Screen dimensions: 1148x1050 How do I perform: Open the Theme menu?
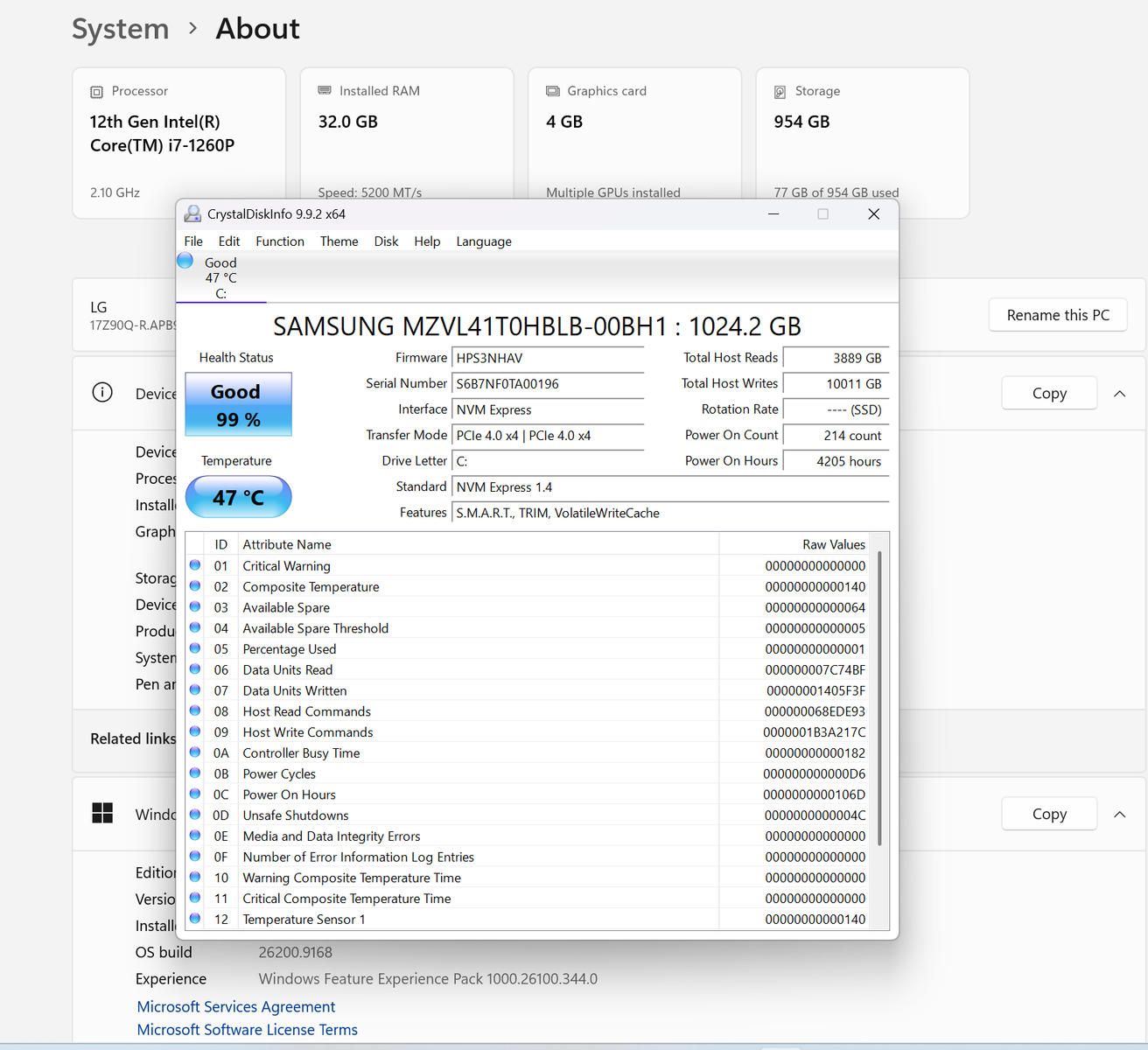(x=339, y=241)
